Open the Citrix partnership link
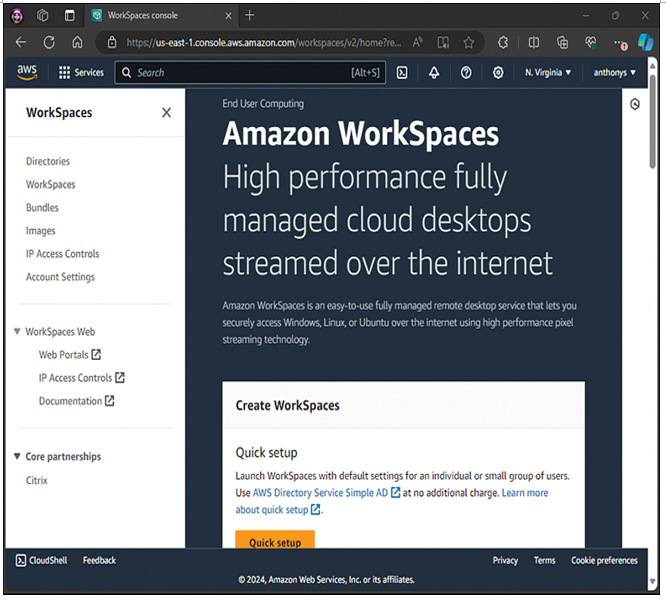Viewport: 666px width, 600px height. 37,480
